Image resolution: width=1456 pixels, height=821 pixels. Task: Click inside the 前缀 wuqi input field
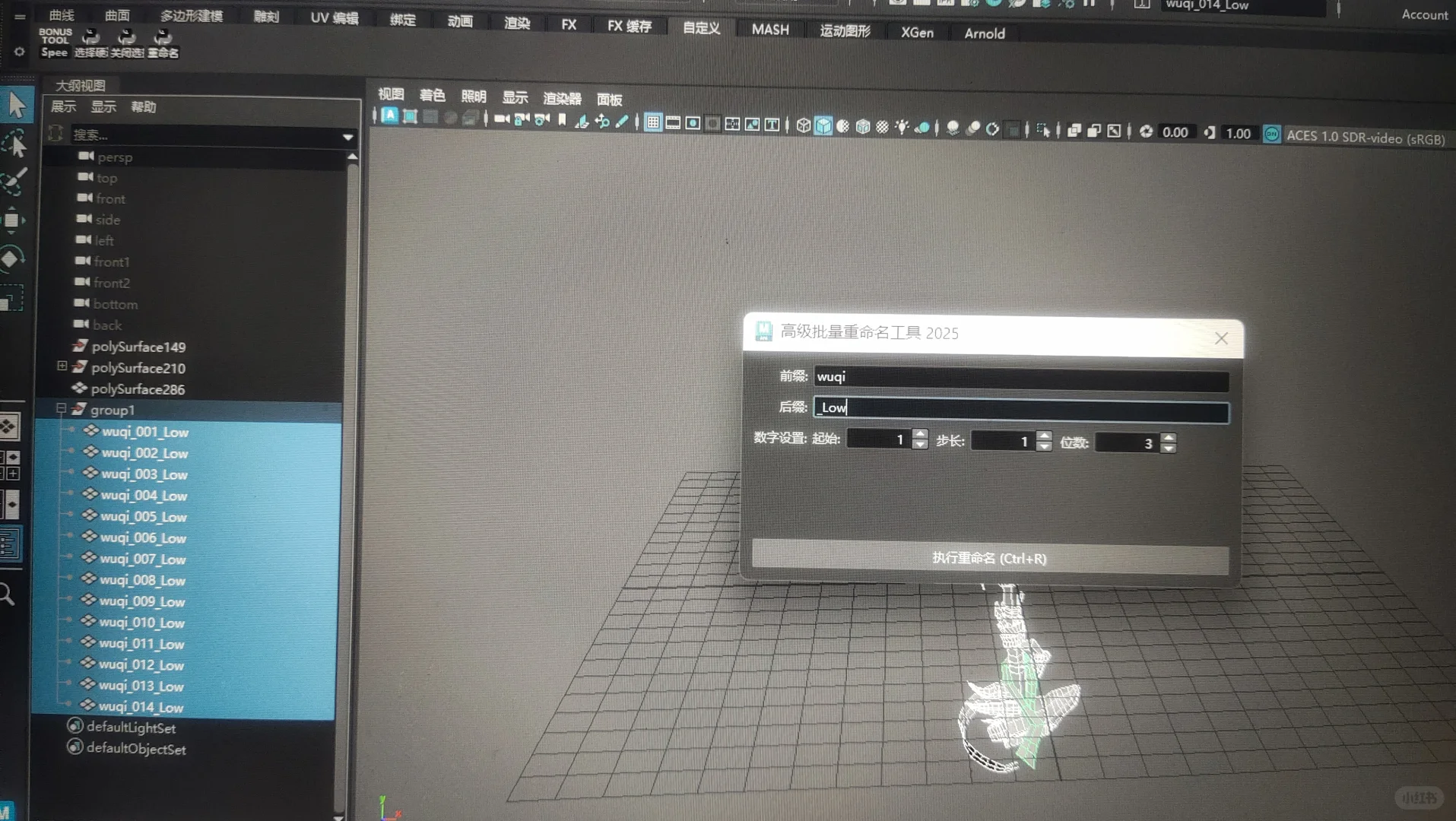click(1019, 378)
